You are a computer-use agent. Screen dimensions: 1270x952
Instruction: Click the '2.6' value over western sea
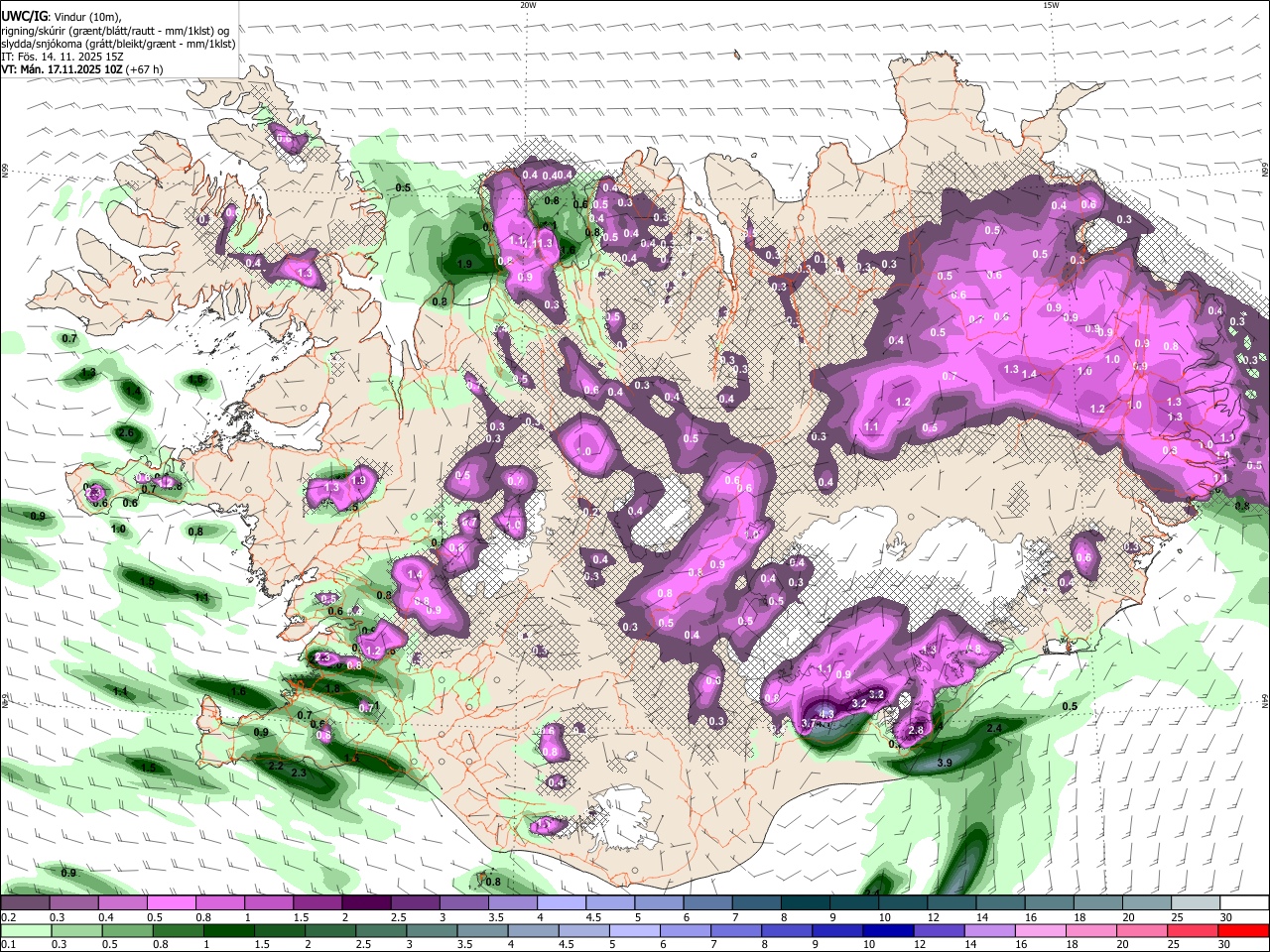click(x=126, y=433)
